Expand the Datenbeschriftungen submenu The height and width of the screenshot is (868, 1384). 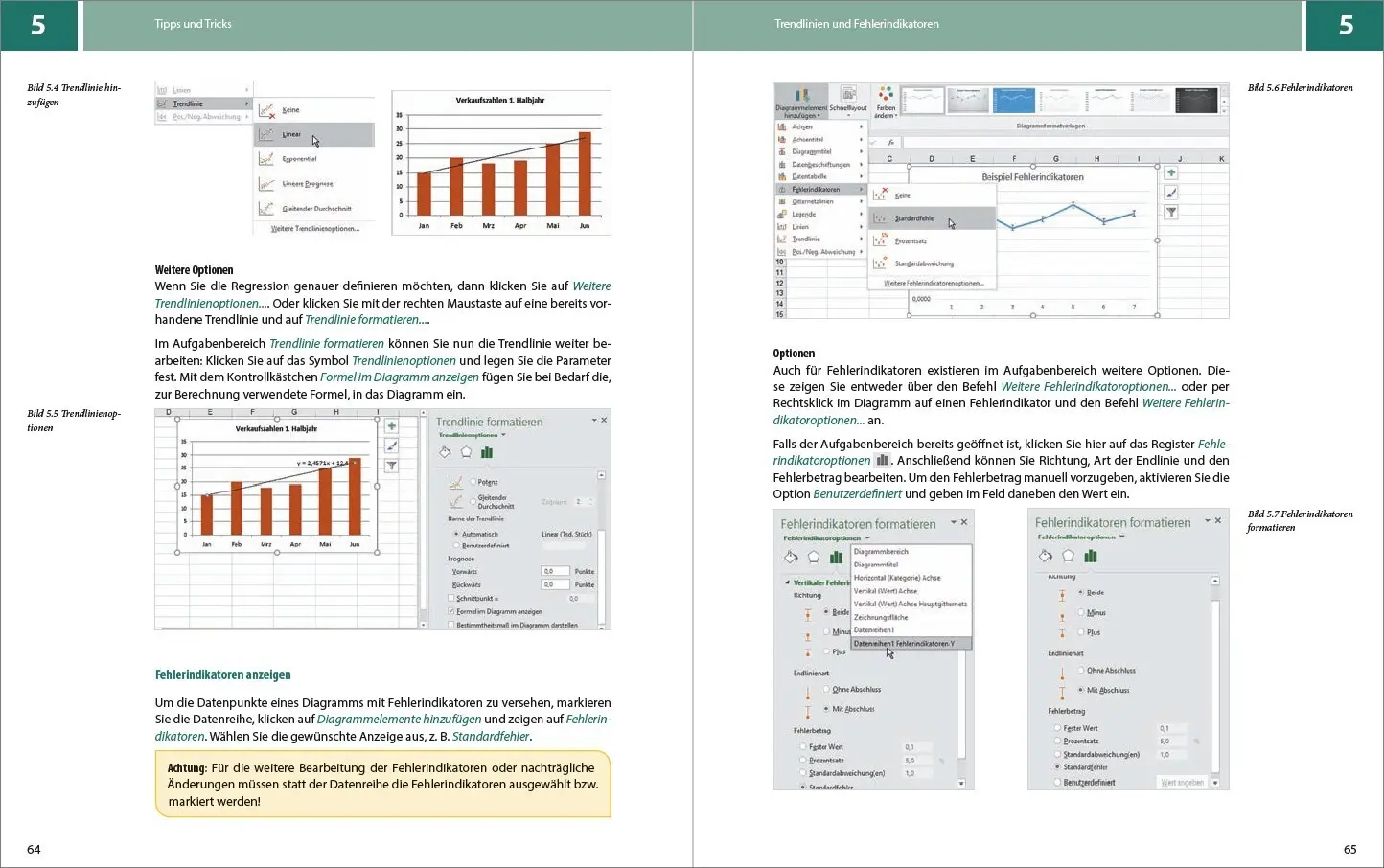pyautogui.click(x=861, y=165)
